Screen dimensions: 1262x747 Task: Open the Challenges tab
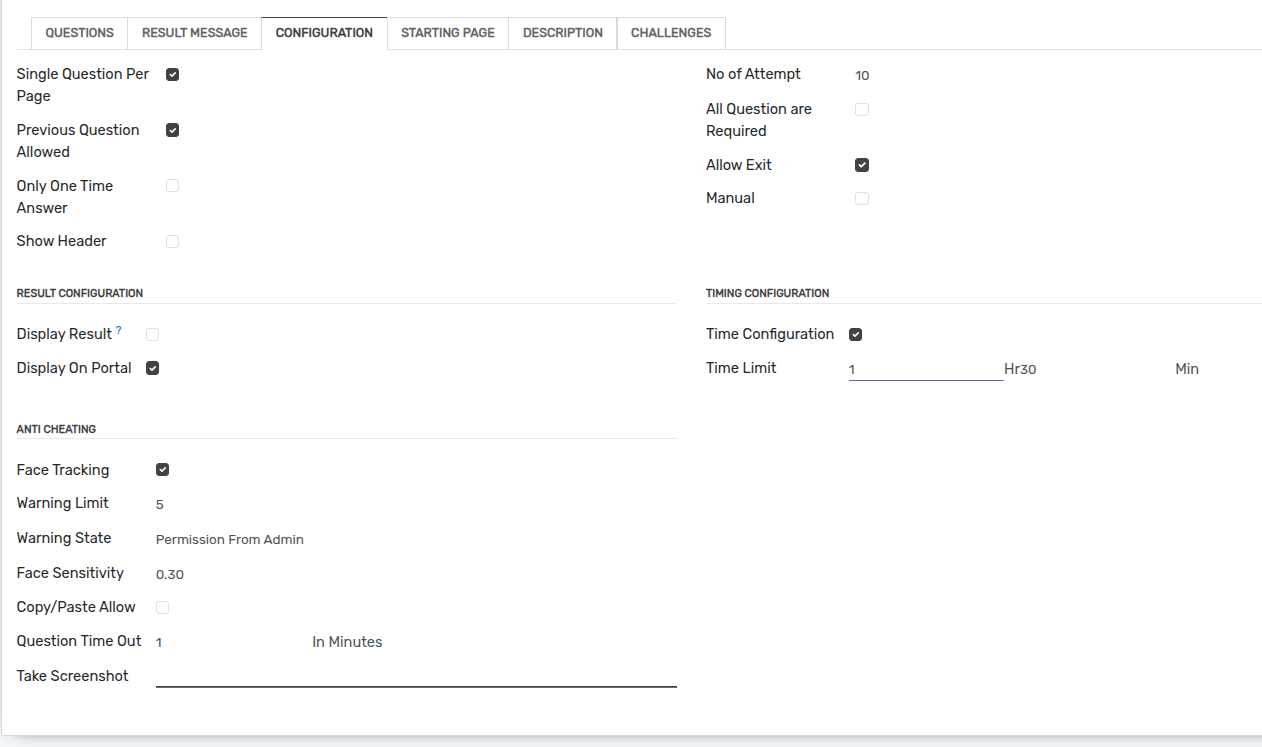coord(671,33)
